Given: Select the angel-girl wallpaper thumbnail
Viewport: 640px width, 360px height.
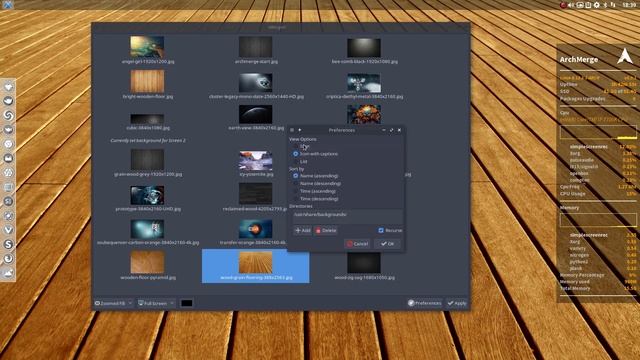Looking at the screenshot, I should tap(147, 47).
